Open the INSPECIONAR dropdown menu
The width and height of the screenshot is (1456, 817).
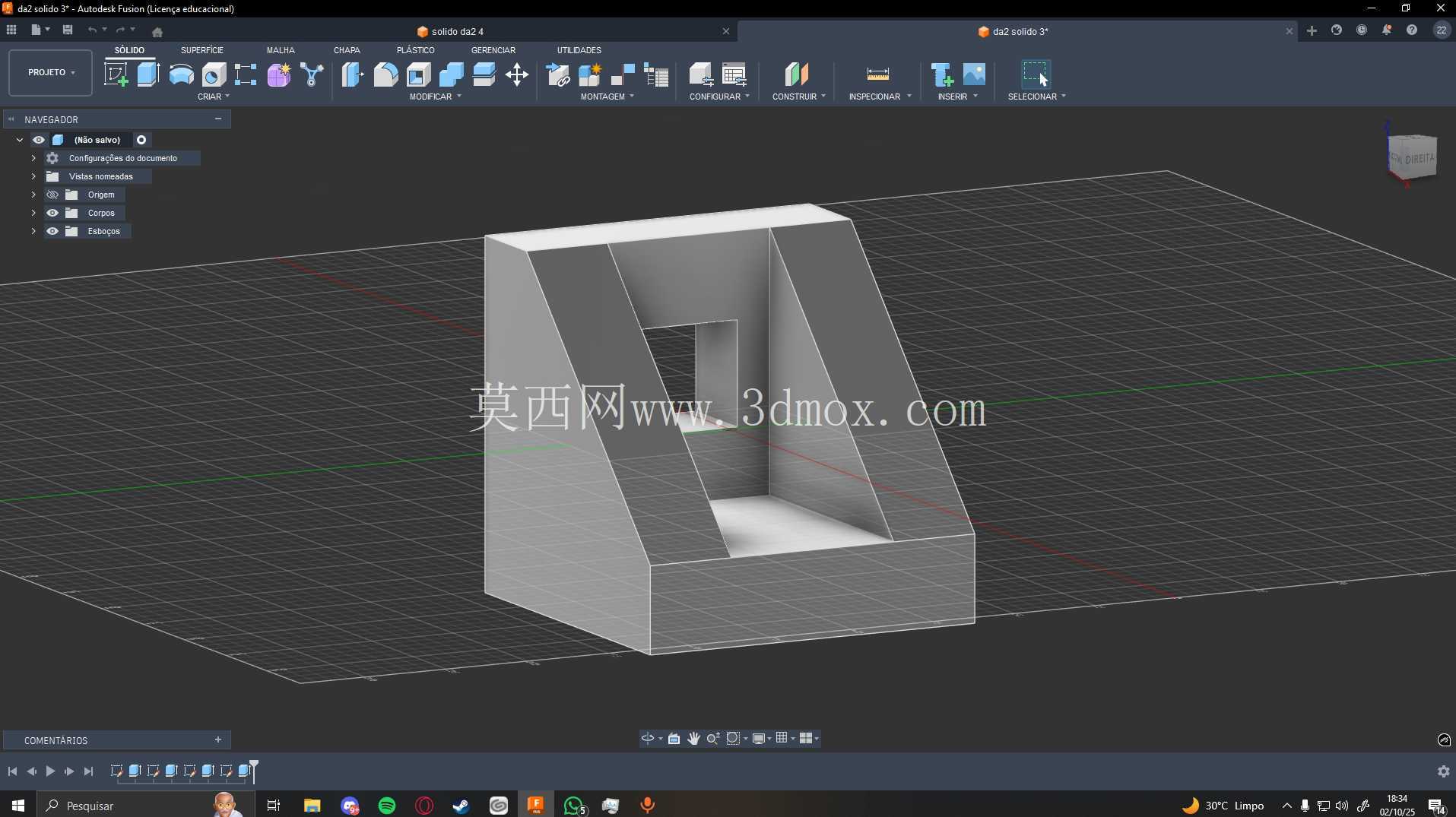pyautogui.click(x=880, y=97)
